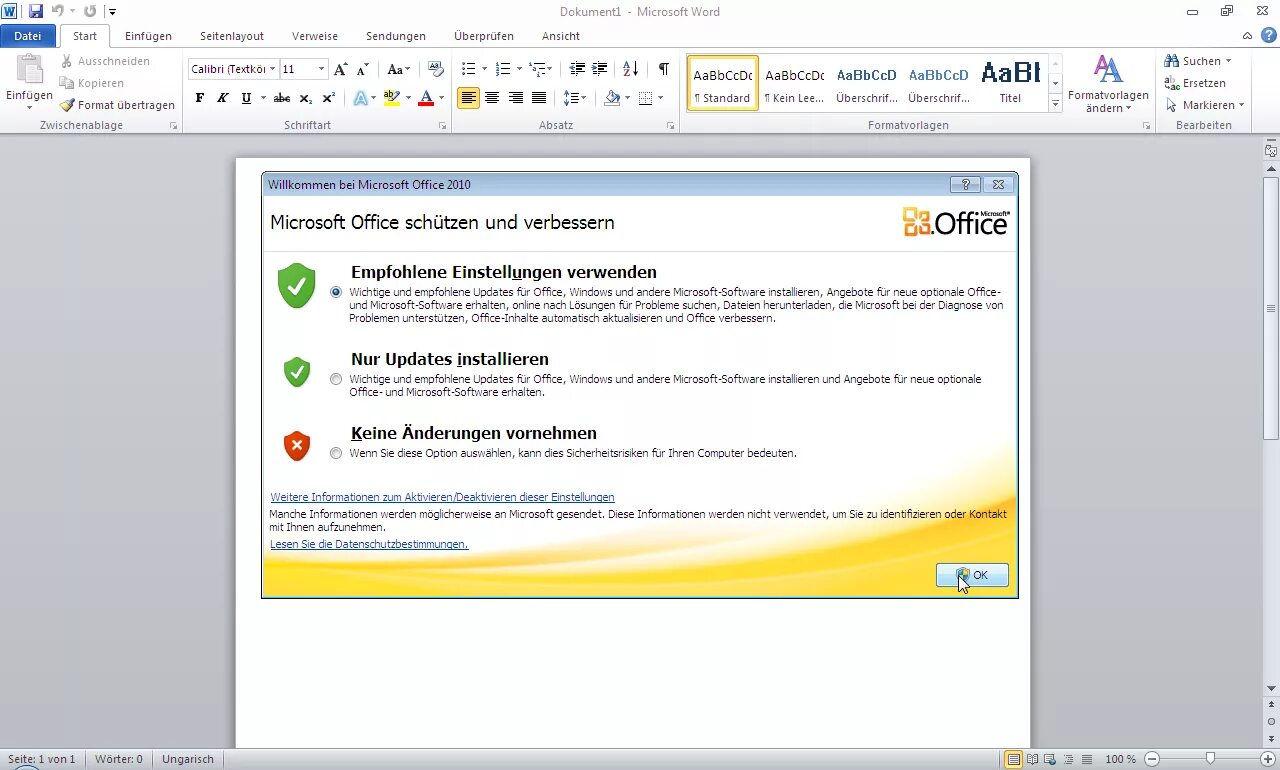Switch to web layout view
1280x770 pixels.
pyautogui.click(x=1051, y=760)
